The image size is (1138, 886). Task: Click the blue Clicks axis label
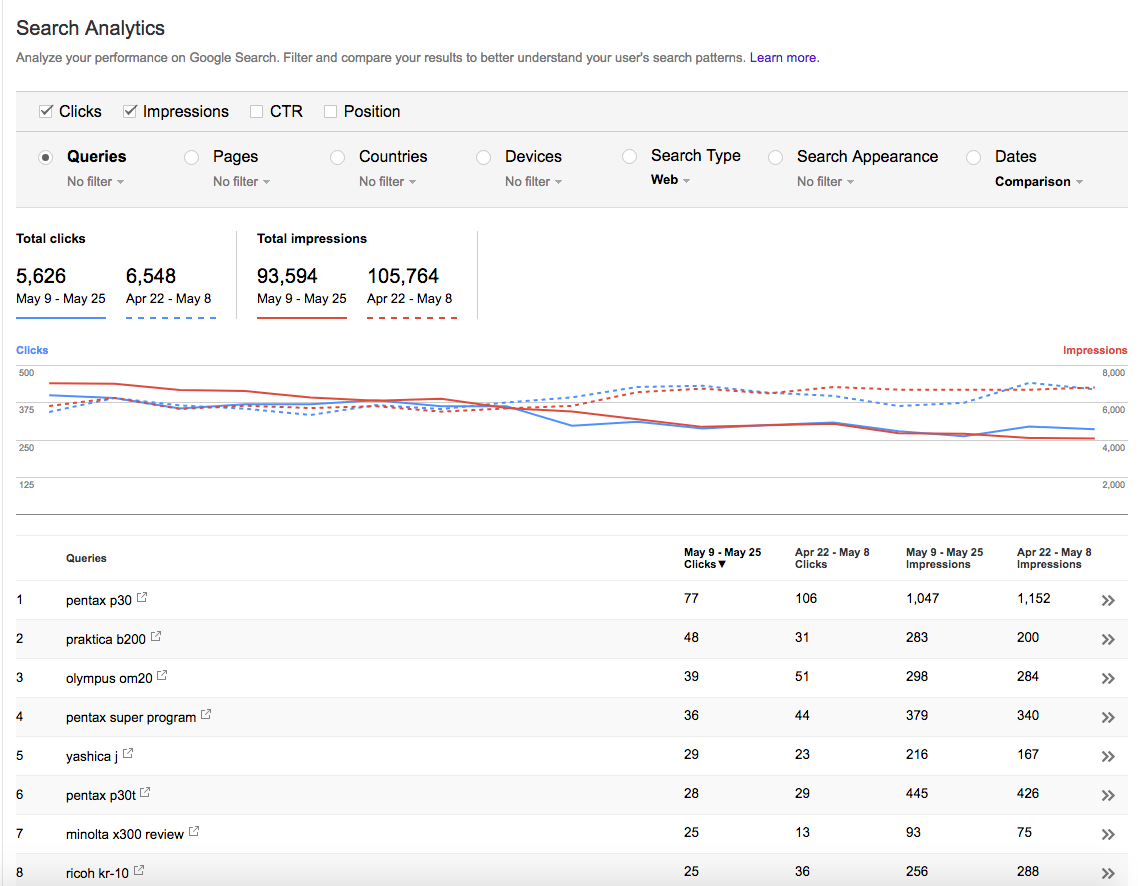pos(32,350)
